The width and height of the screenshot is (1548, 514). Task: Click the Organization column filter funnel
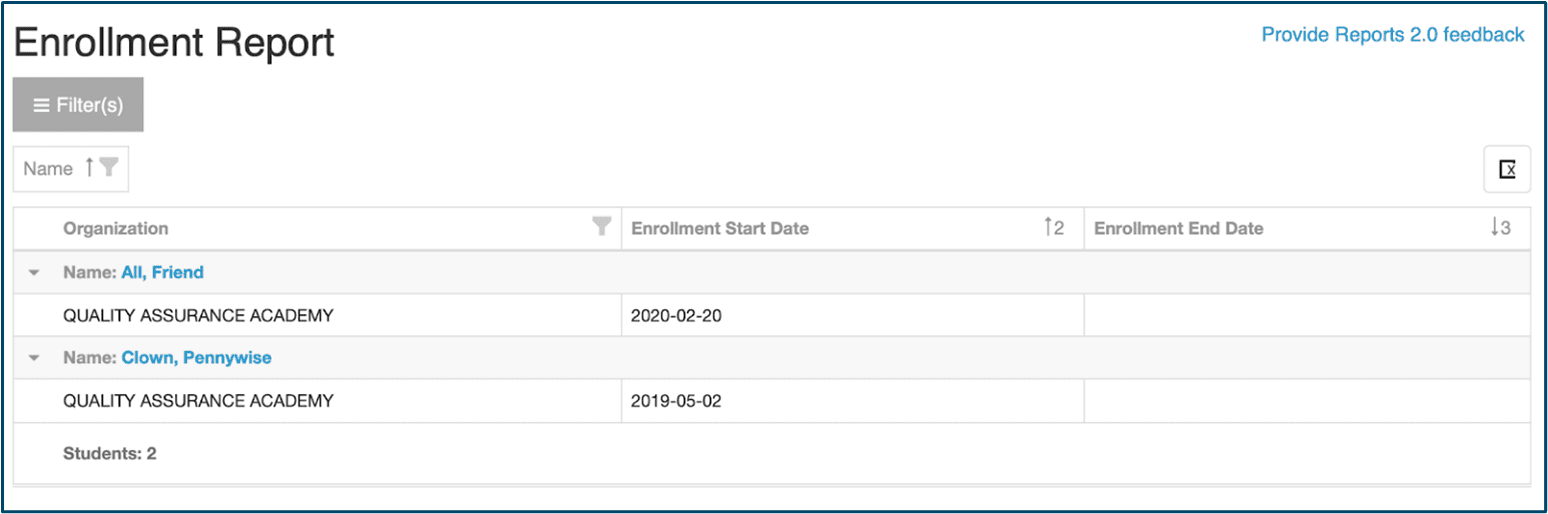tap(601, 227)
